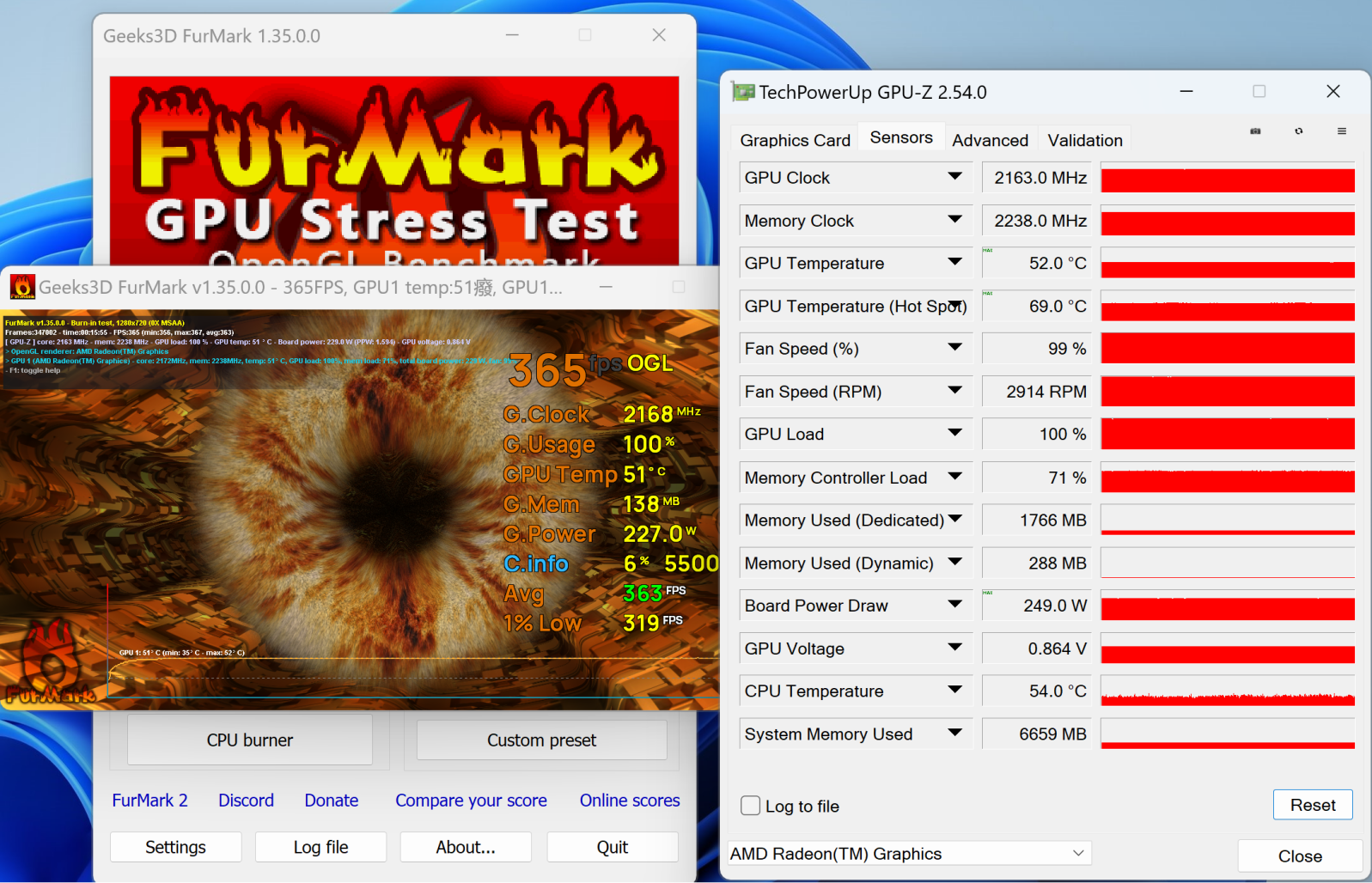Minimize the FurMark benchmark render window
The height and width of the screenshot is (883, 1372).
[606, 287]
